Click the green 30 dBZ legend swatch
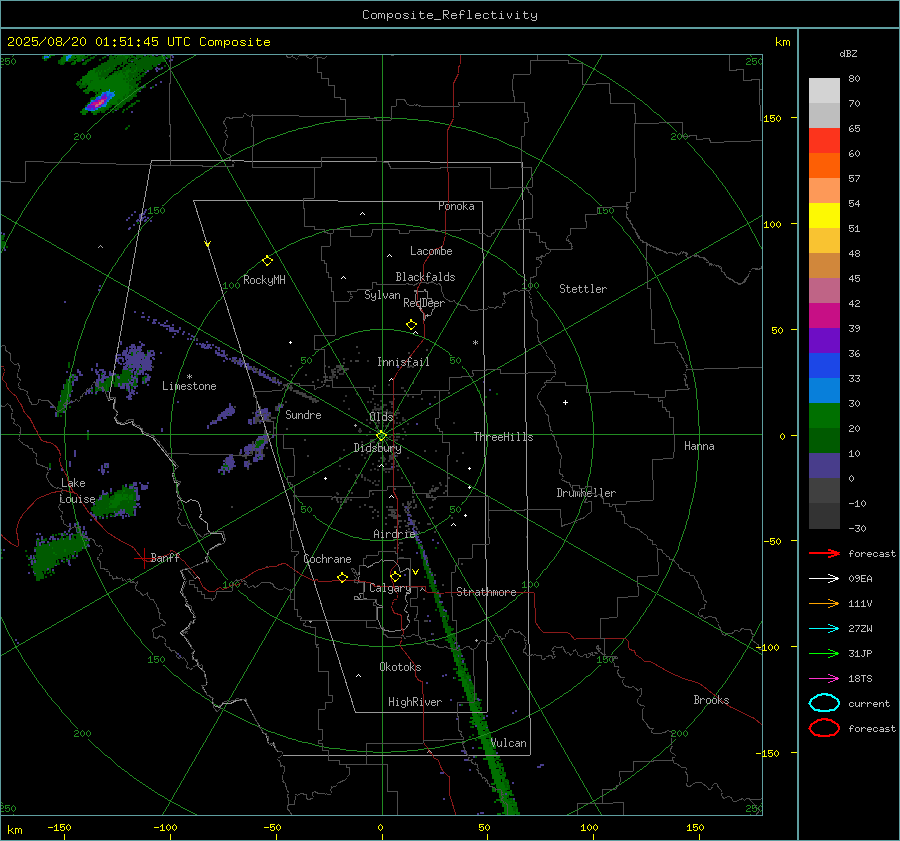The image size is (900, 841). [x=824, y=415]
